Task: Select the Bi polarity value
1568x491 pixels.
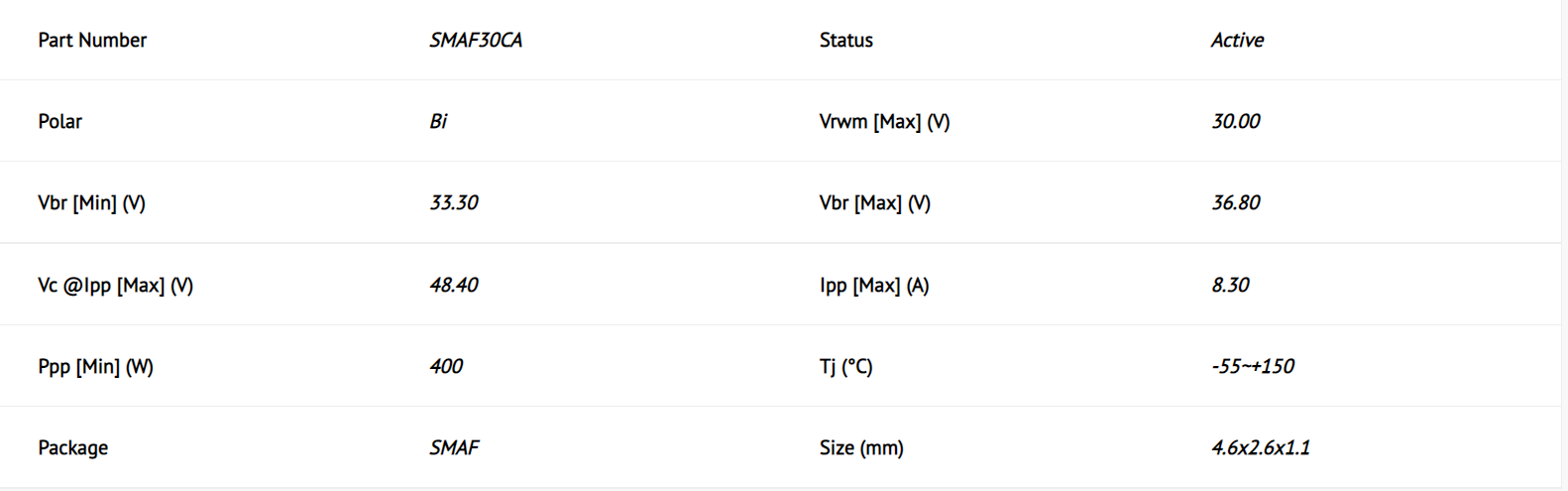Action: pos(438,121)
